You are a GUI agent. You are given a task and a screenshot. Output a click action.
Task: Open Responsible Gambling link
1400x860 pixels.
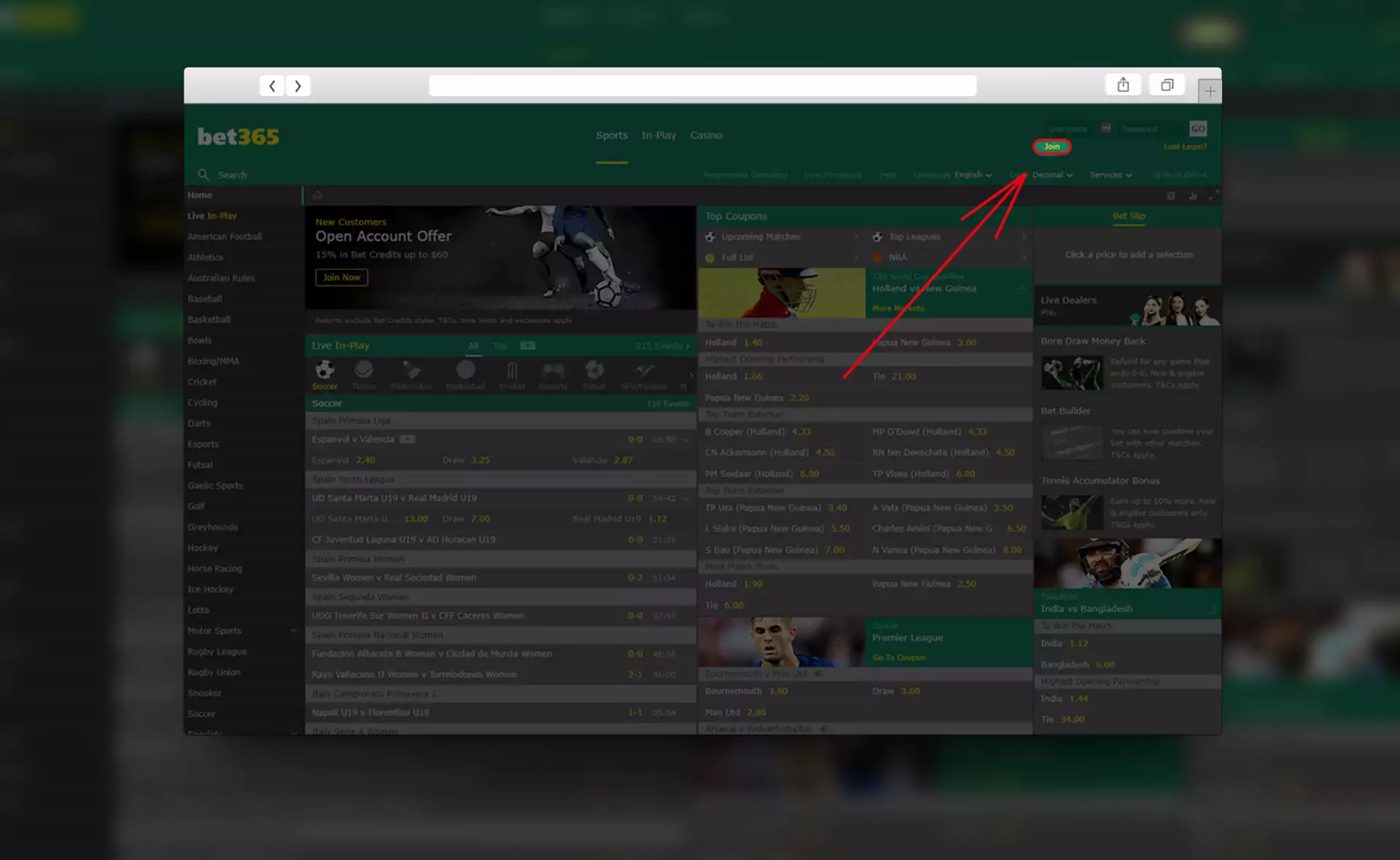(x=744, y=175)
